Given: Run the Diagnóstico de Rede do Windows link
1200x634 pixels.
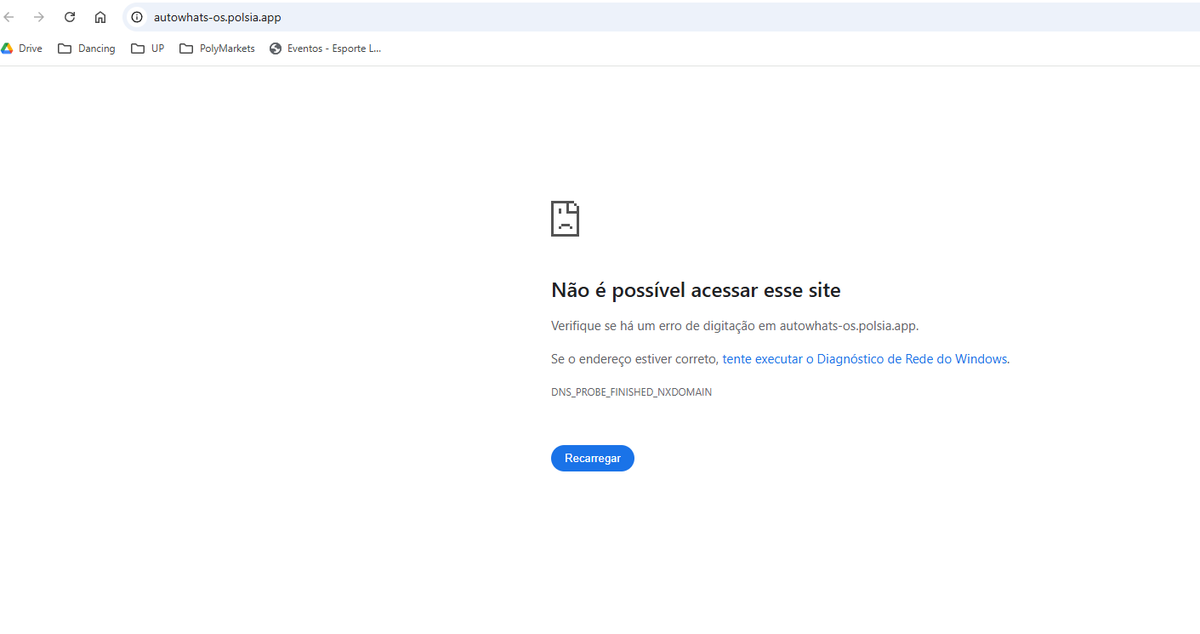Looking at the screenshot, I should (x=865, y=359).
